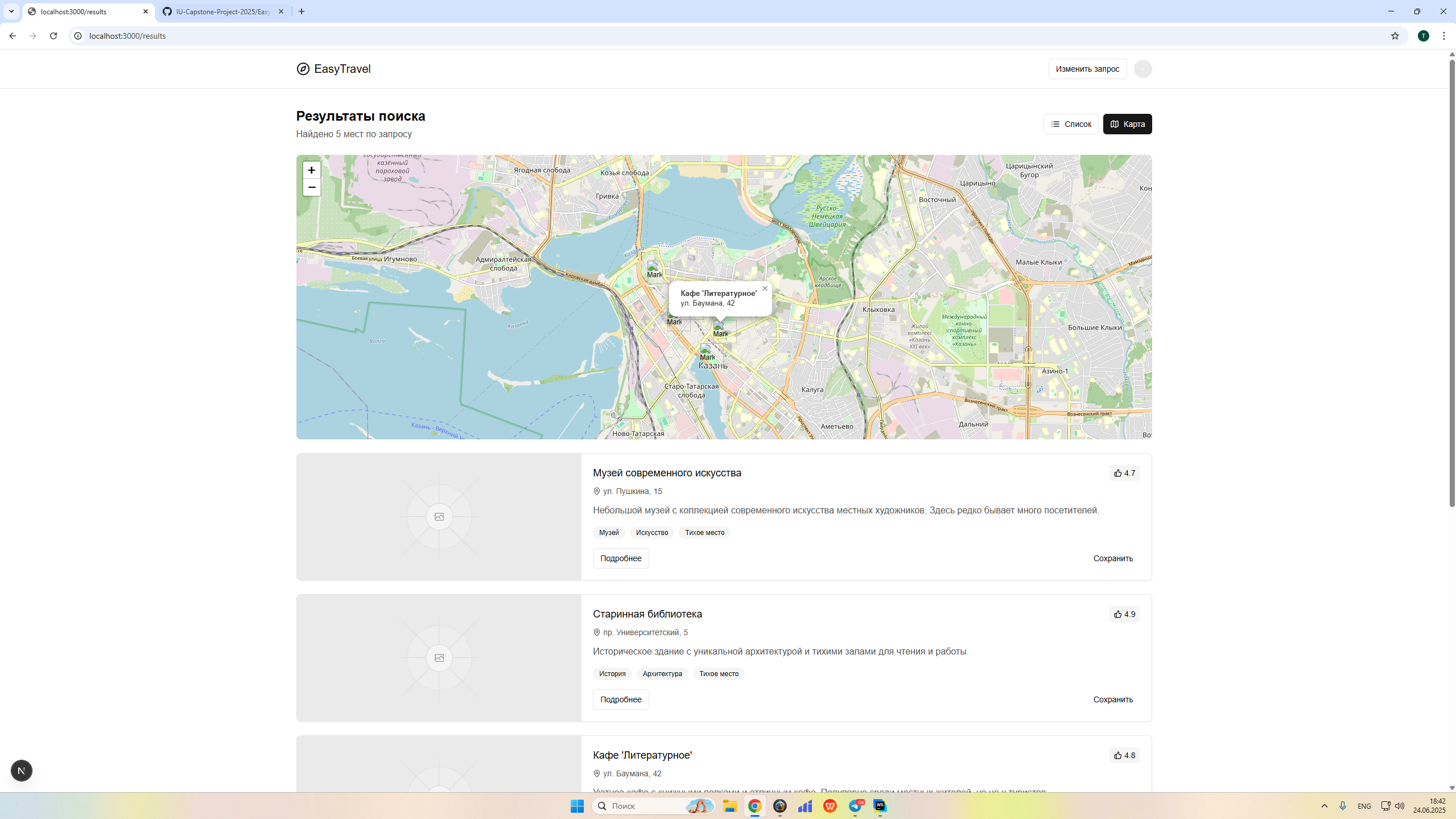Zoom out on the map
Viewport: 1456px width, 819px height.
[x=311, y=187]
